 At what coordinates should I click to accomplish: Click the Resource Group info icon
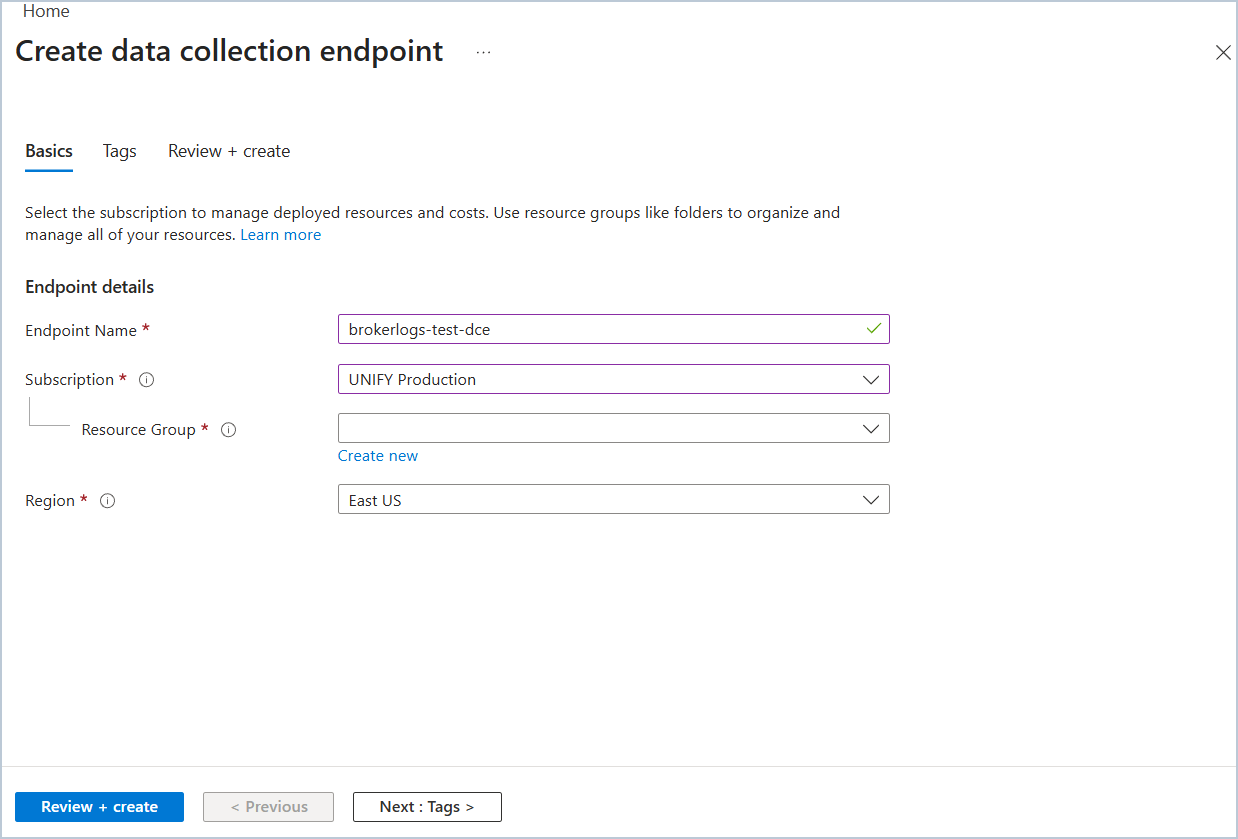(228, 430)
